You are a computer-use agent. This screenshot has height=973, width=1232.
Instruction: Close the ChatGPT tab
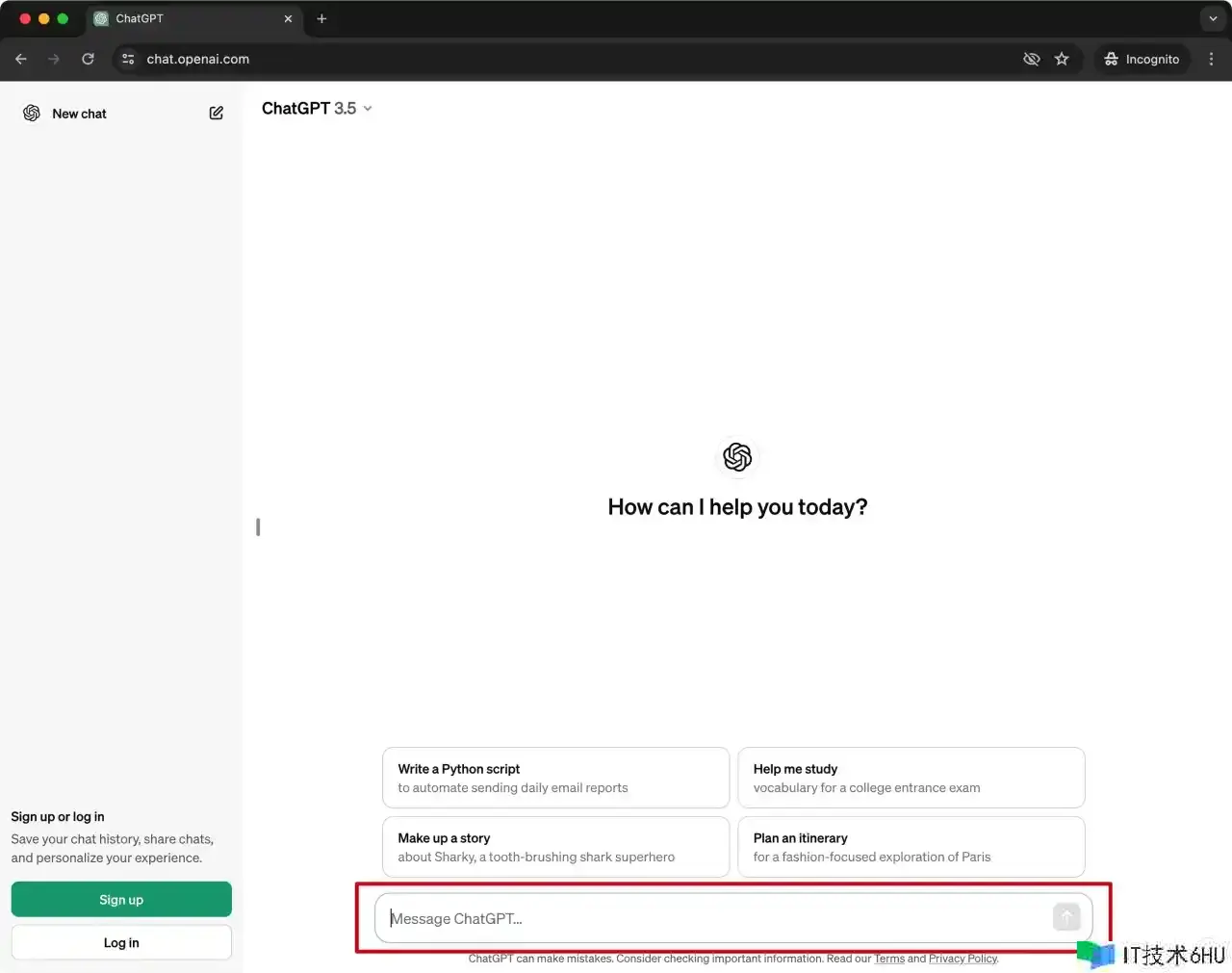pos(288,18)
